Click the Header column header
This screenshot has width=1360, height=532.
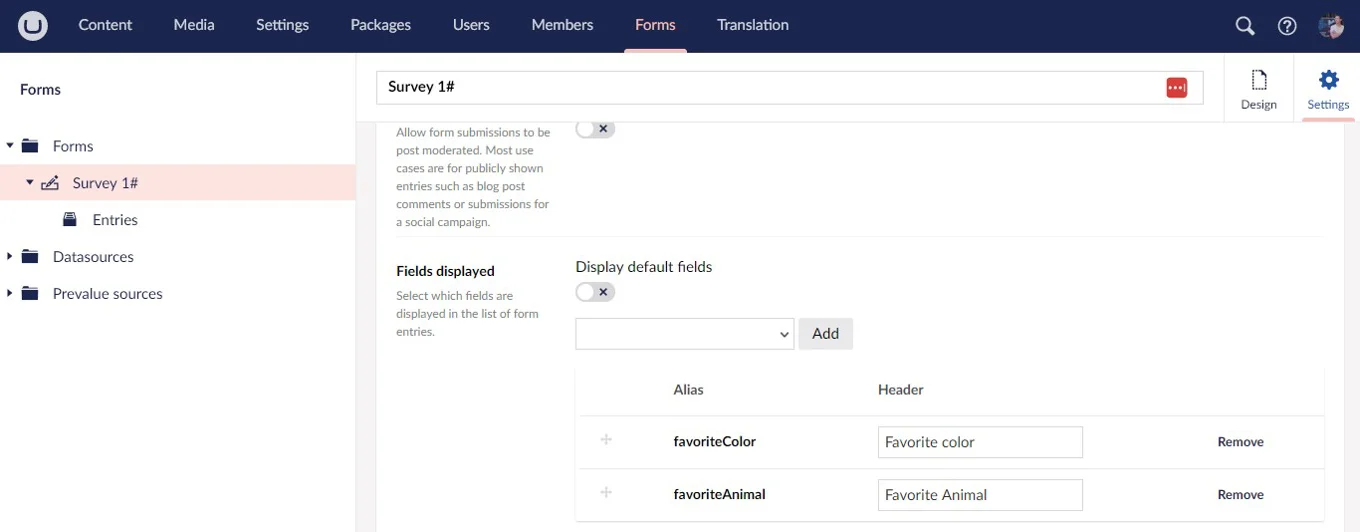click(x=901, y=390)
